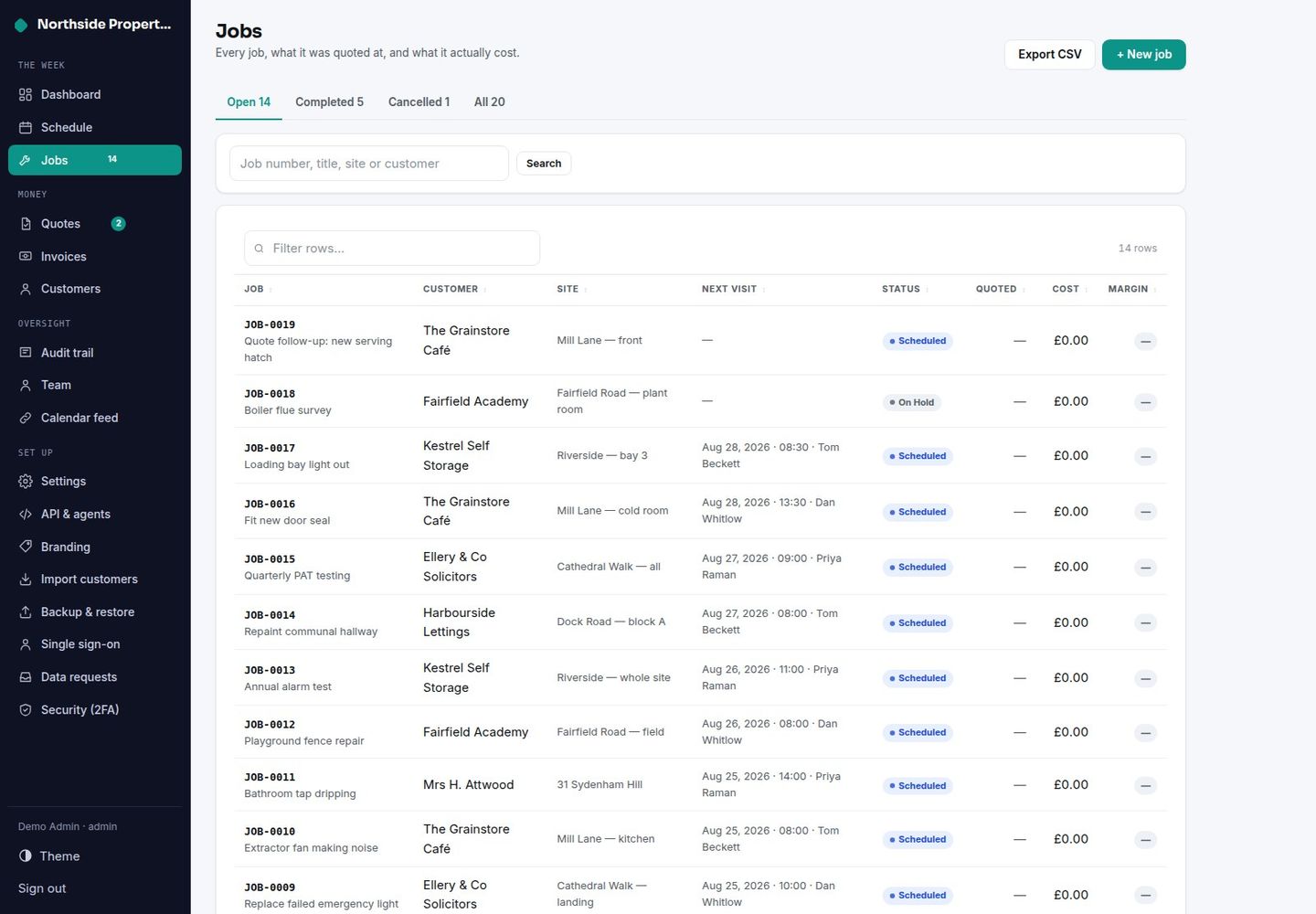This screenshot has width=1316, height=914.
Task: Click the Filter rows input
Action: [392, 249]
